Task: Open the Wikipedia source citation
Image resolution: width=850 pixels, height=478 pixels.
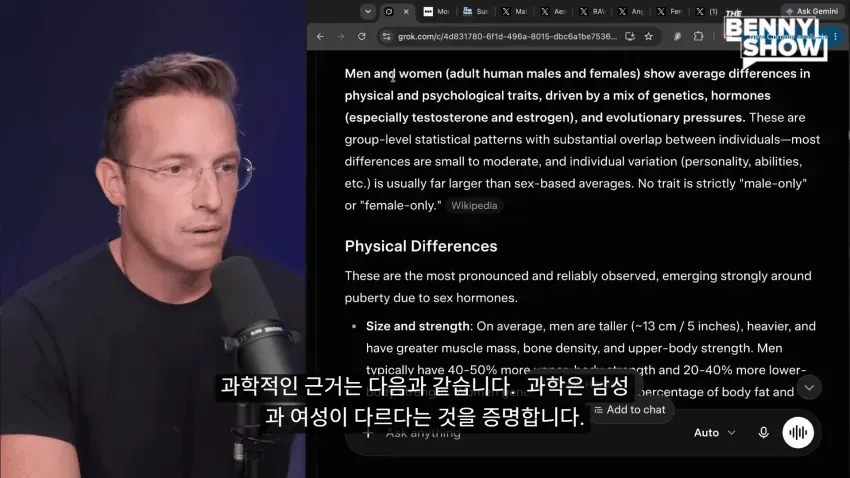Action: pyautogui.click(x=474, y=205)
